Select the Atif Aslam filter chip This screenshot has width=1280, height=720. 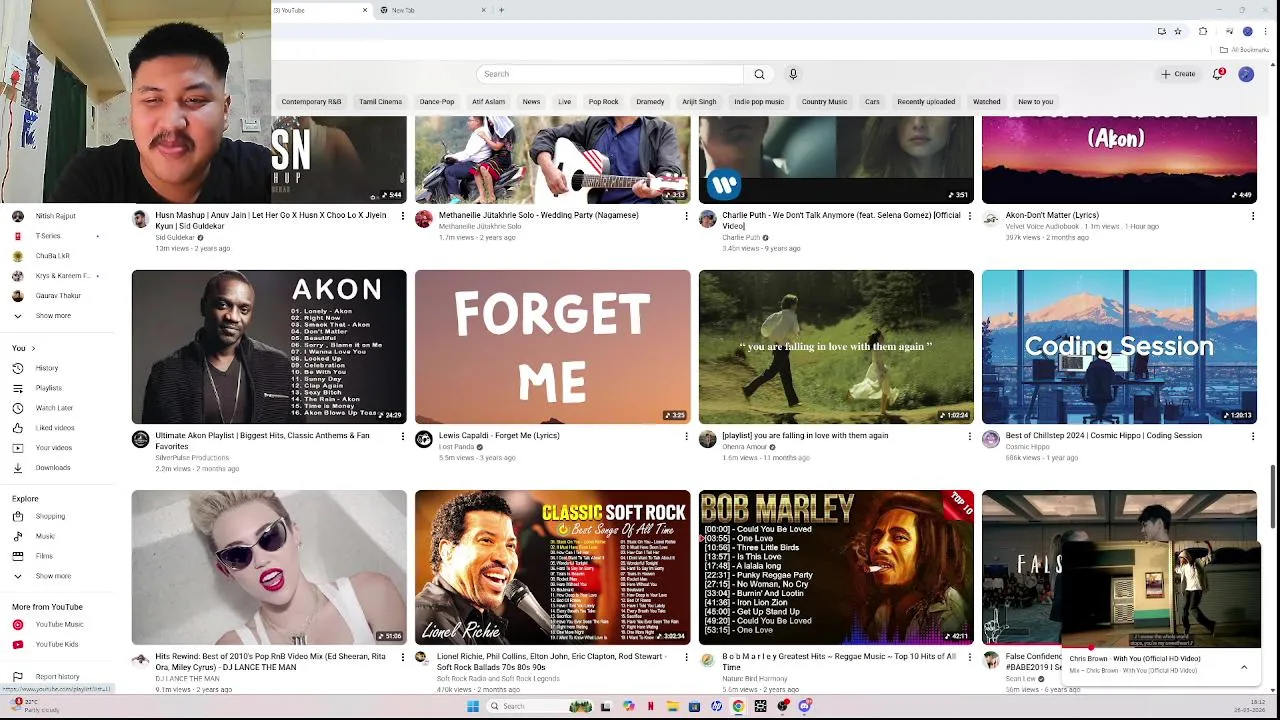click(488, 102)
